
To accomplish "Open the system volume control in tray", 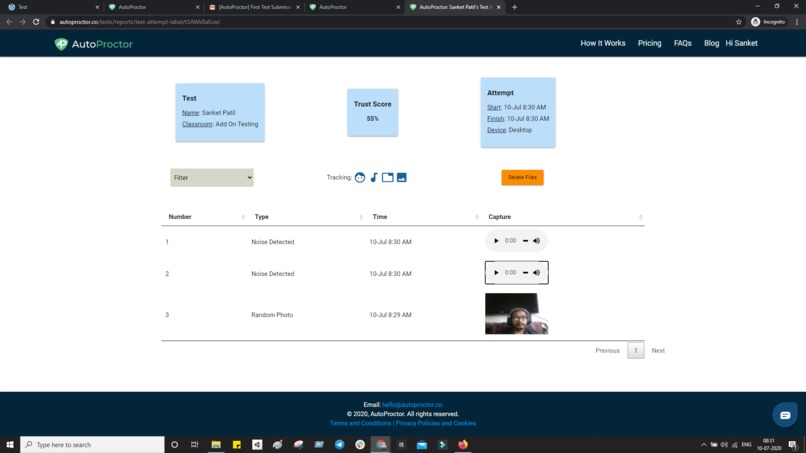I will point(724,445).
